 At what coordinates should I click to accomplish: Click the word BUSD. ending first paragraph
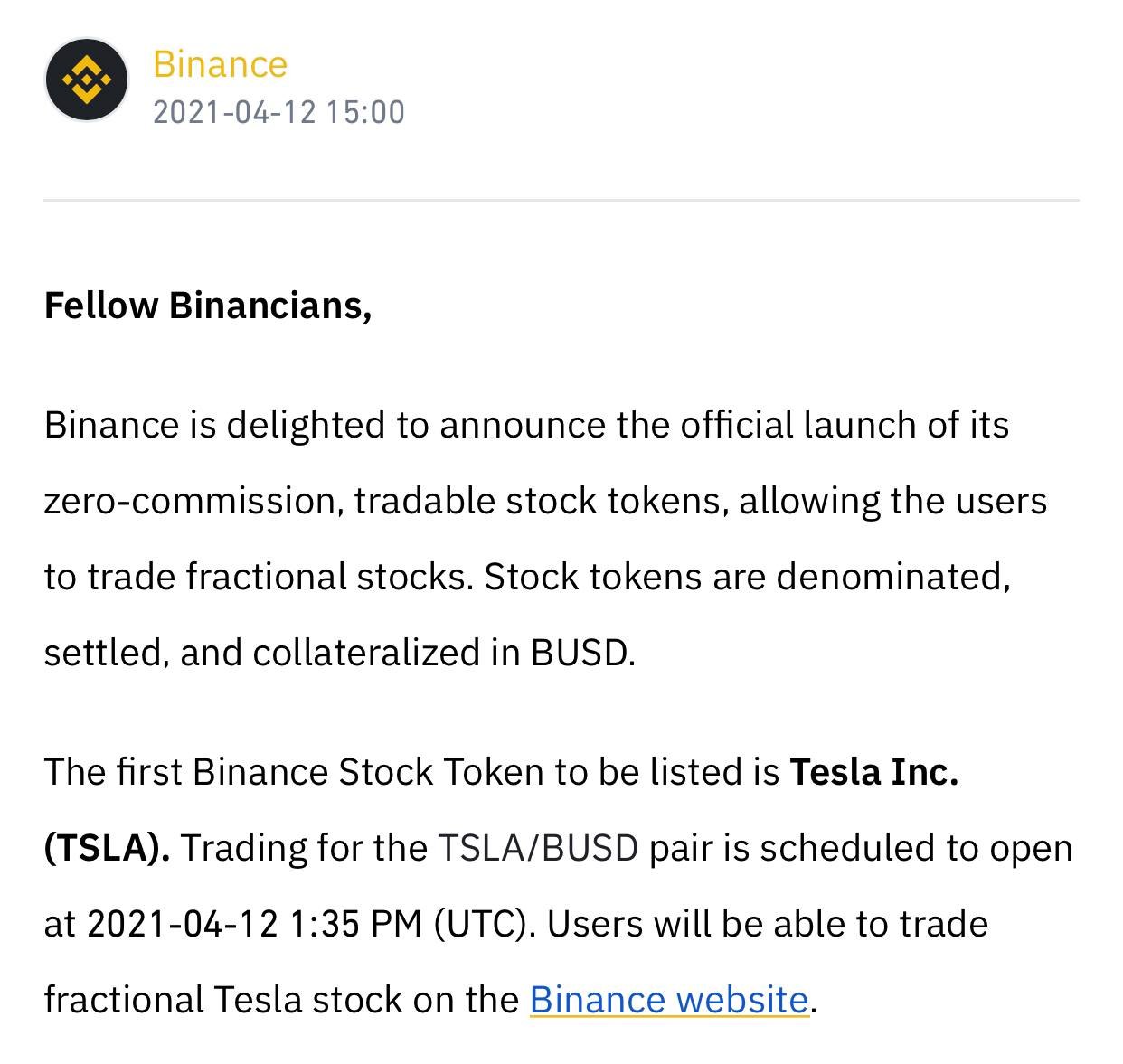[583, 653]
